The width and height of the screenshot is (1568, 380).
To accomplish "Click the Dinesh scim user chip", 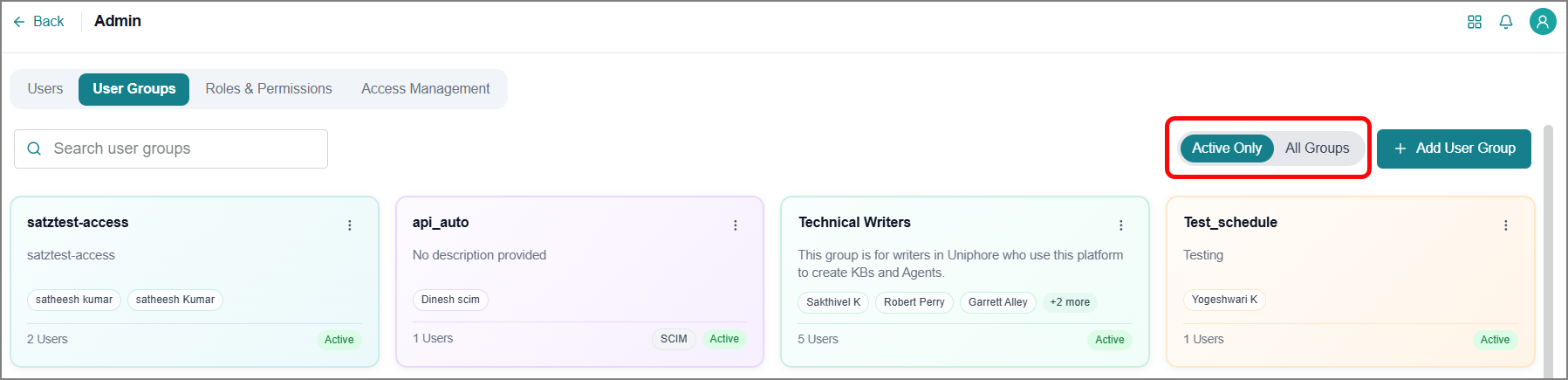I will tap(450, 300).
